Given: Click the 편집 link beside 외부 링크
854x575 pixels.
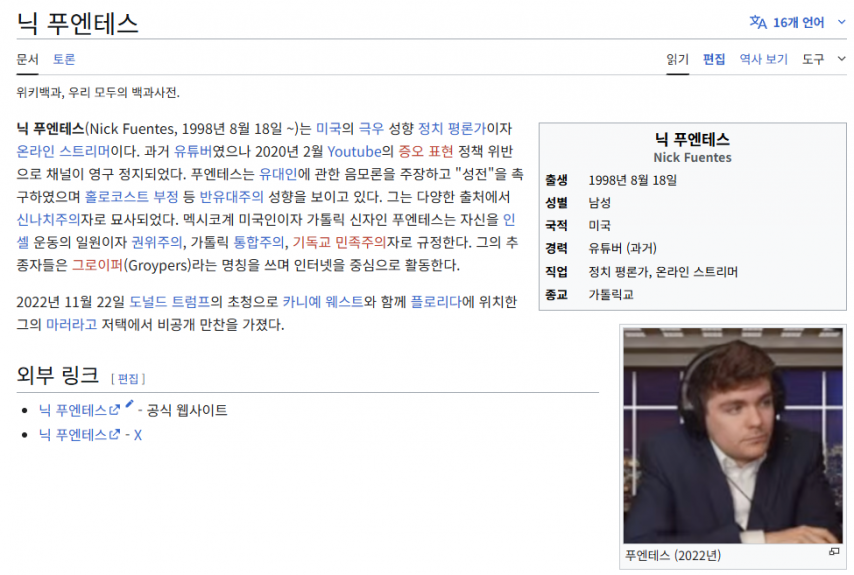Looking at the screenshot, I should point(128,378).
